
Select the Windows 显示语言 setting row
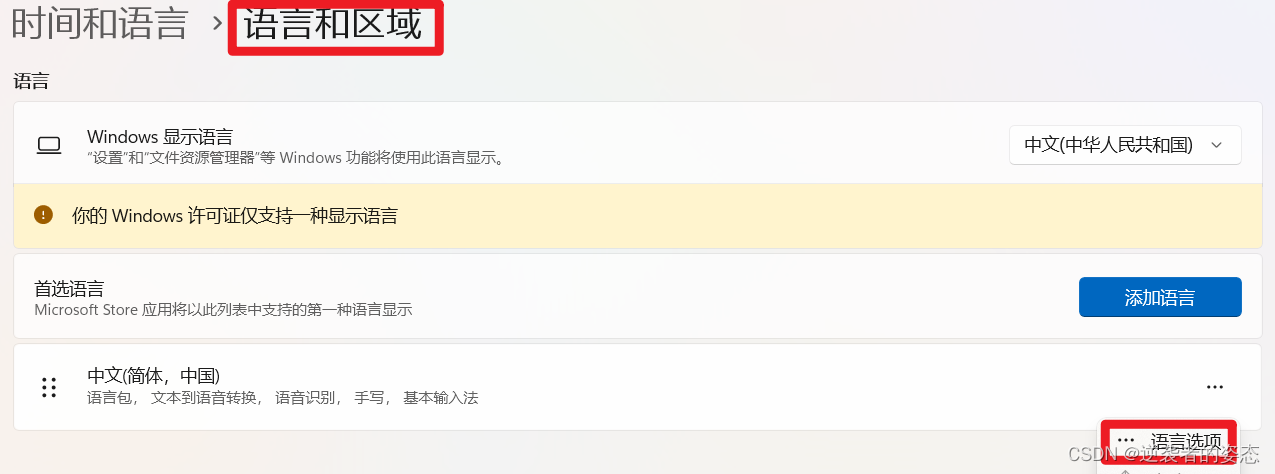tap(638, 145)
